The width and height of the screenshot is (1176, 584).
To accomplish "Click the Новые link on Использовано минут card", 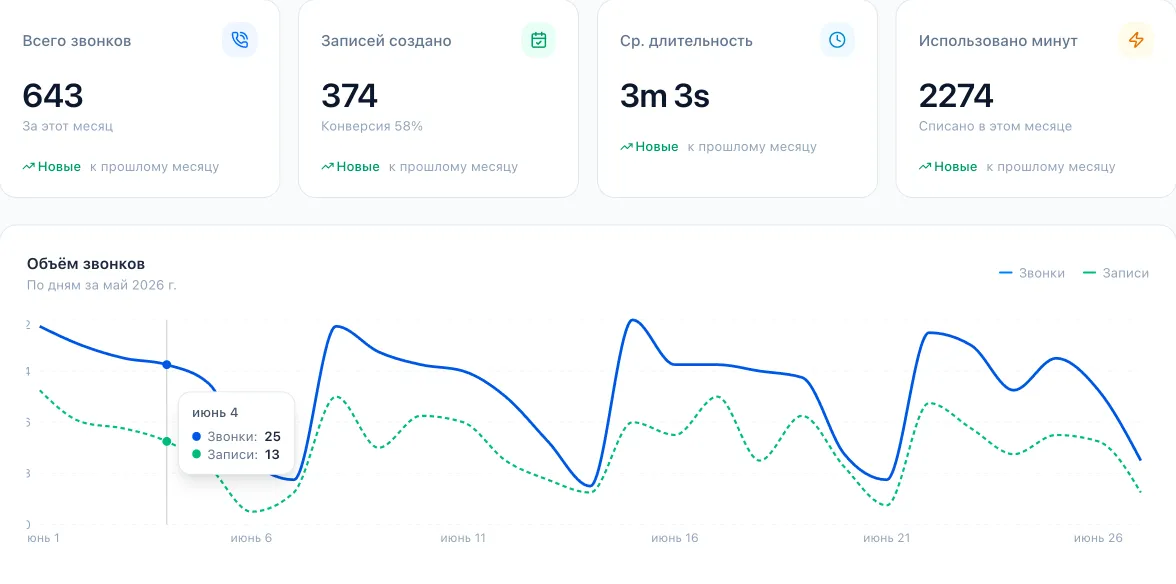I will click(956, 166).
